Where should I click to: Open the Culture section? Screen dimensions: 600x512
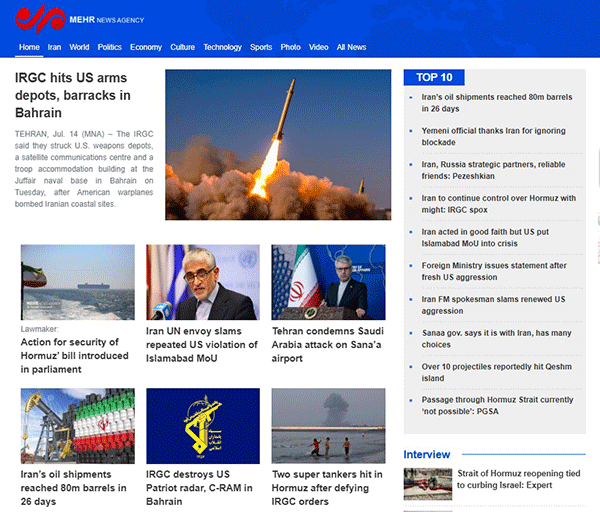[183, 47]
